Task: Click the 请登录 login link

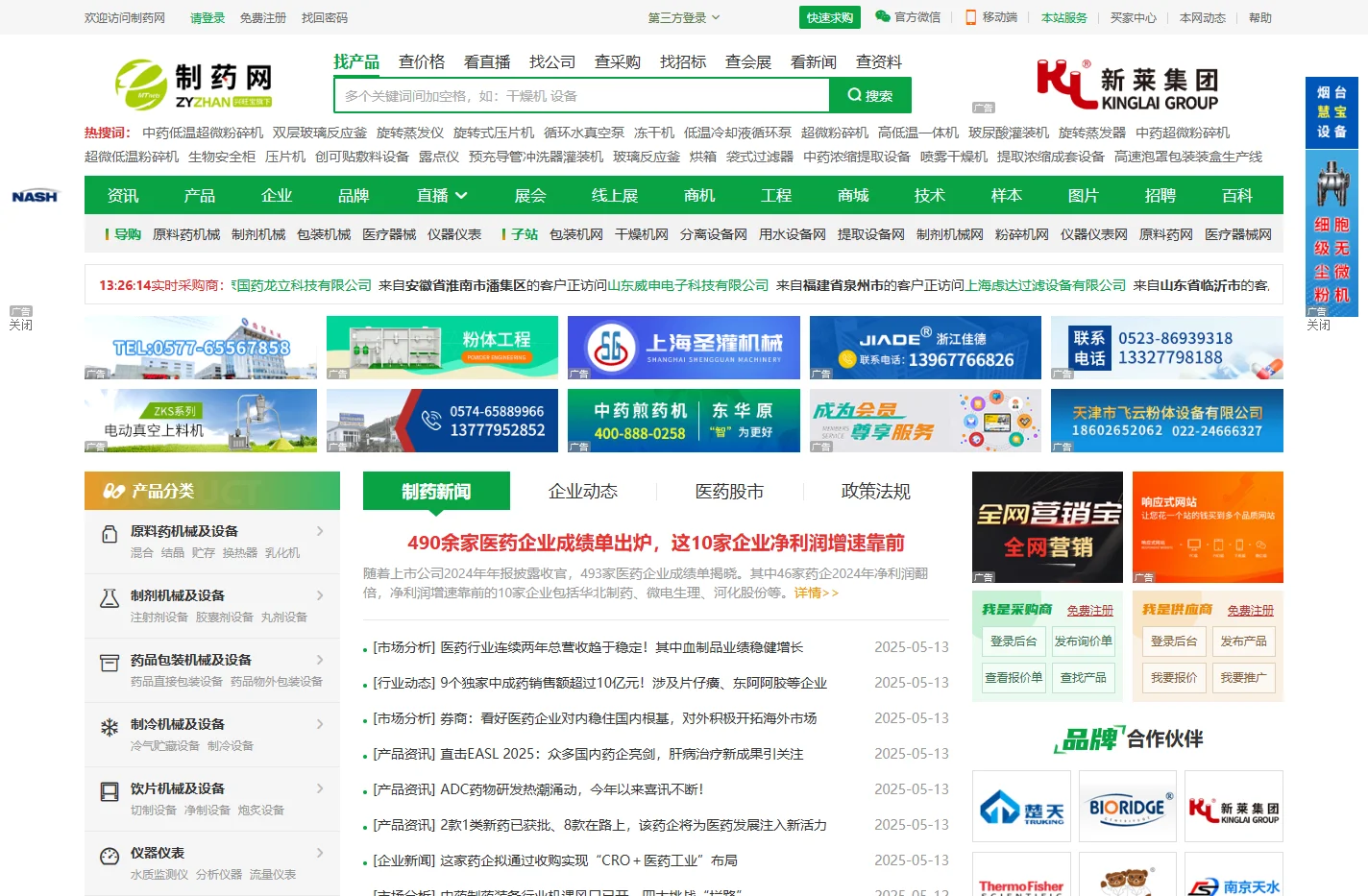Action: pos(208,17)
